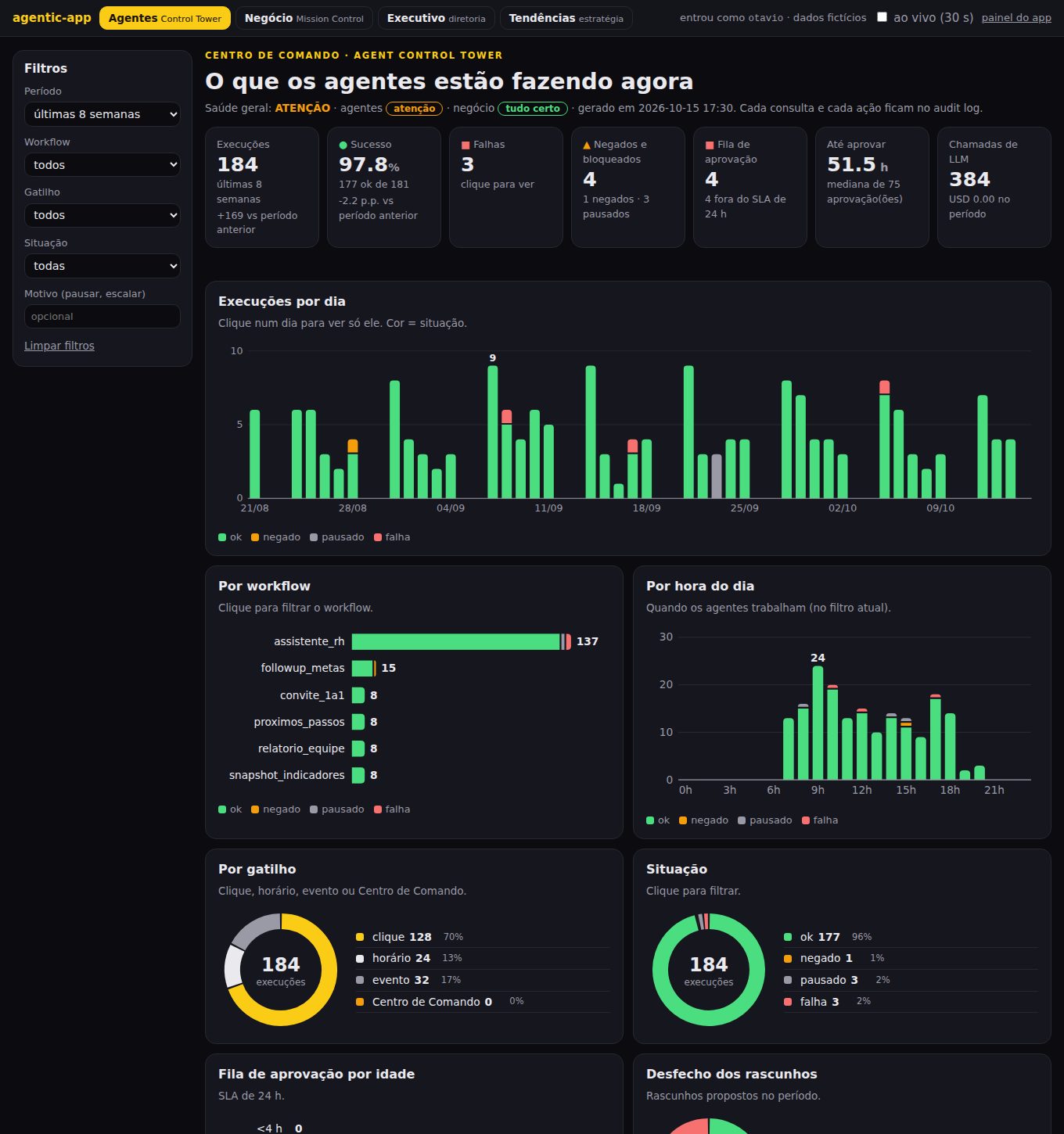The image size is (1064, 1134).
Task: Filter Situação by the 'pausado 3' row
Action: click(x=911, y=980)
